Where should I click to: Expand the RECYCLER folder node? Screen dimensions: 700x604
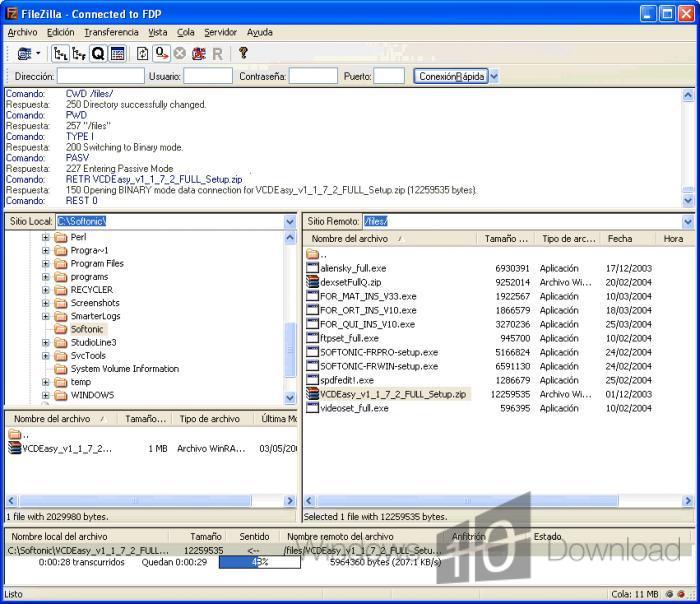tap(46, 290)
